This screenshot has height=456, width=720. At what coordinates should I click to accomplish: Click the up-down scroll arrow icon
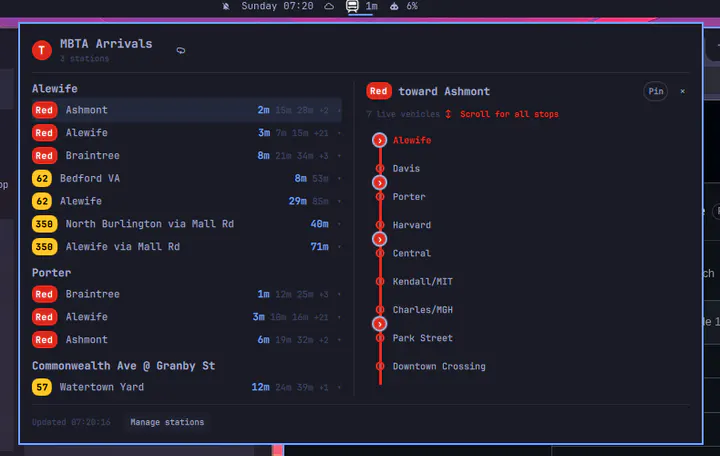[448, 114]
